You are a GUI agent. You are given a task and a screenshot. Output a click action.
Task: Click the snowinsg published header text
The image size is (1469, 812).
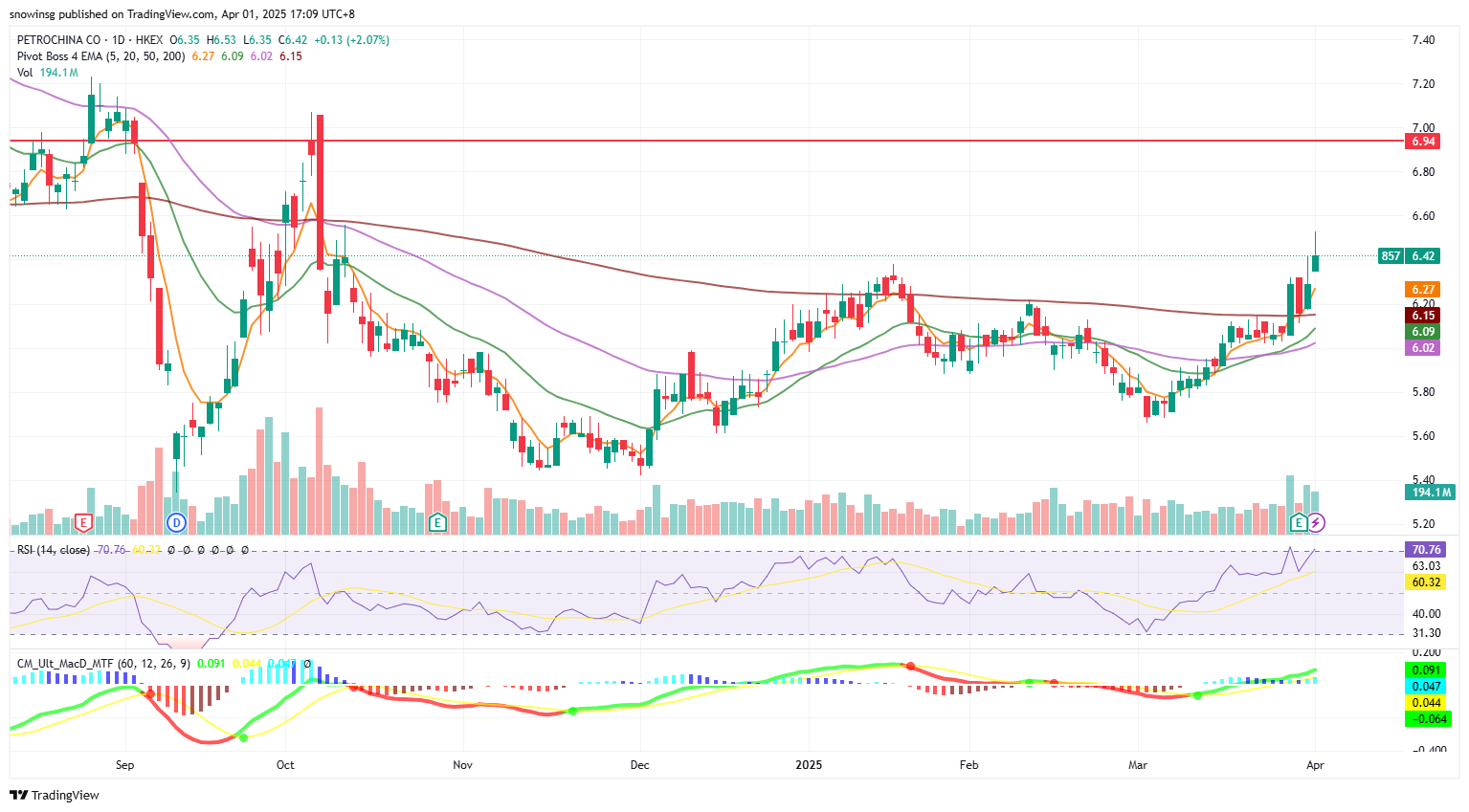click(x=182, y=14)
